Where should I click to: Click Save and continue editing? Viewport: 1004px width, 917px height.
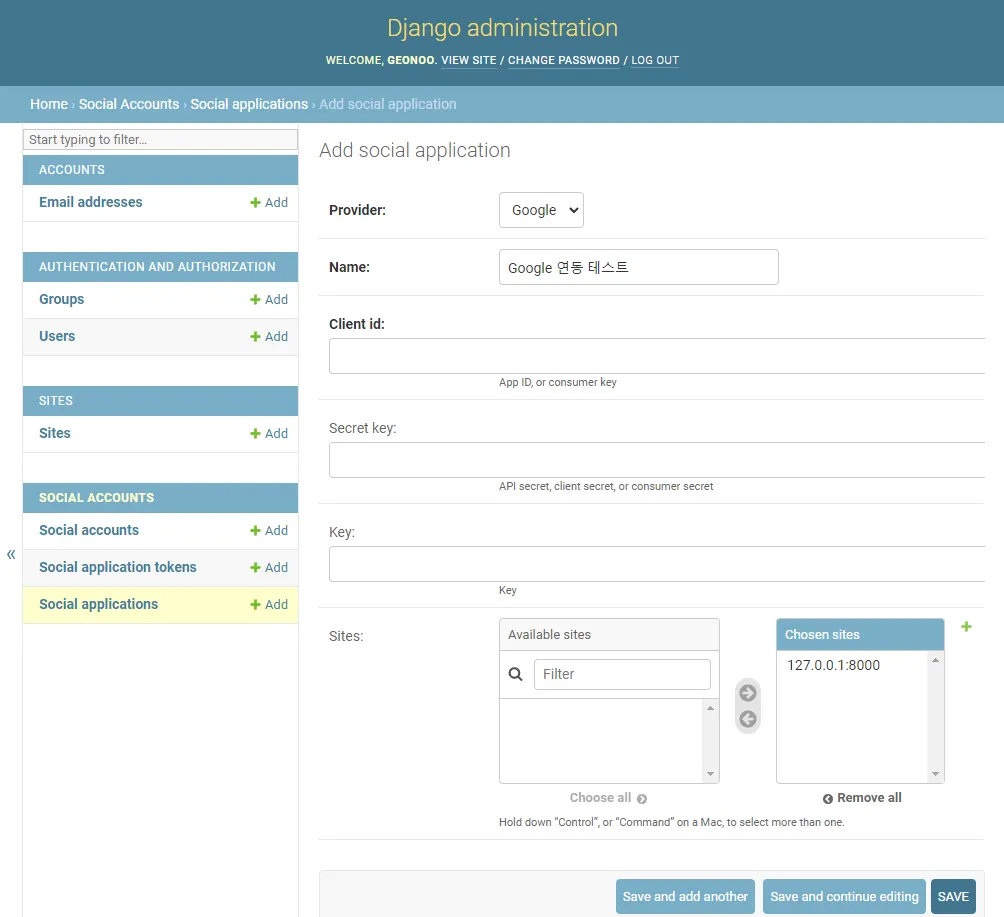[844, 897]
